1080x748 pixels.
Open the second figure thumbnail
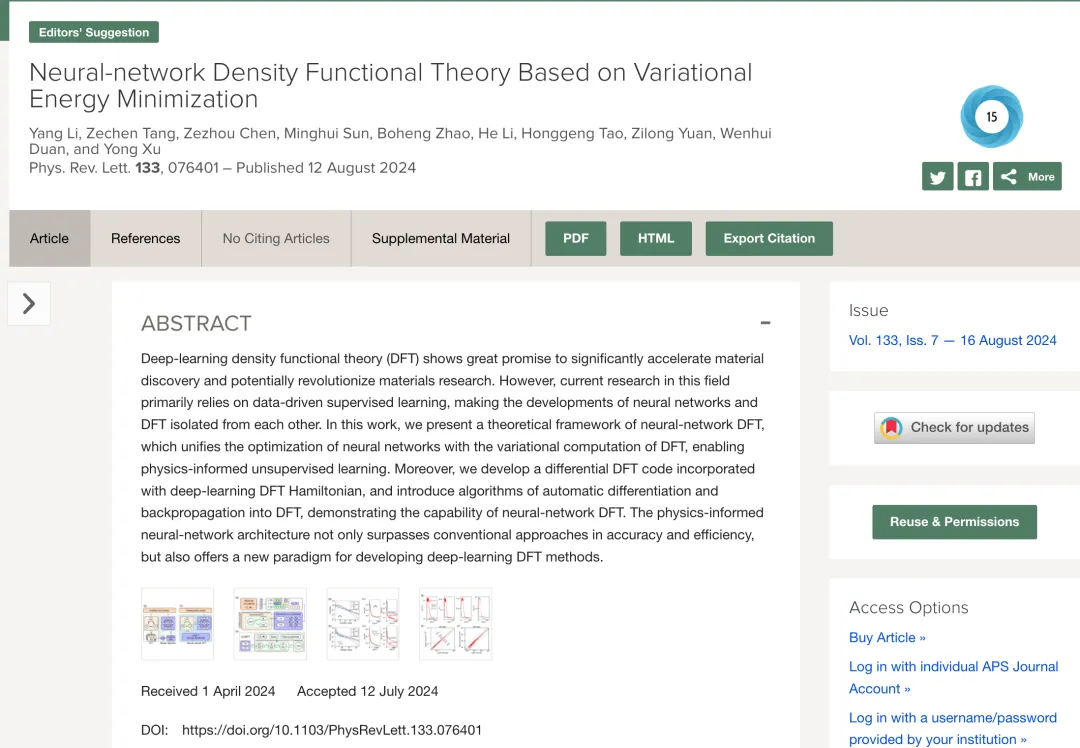coord(270,624)
